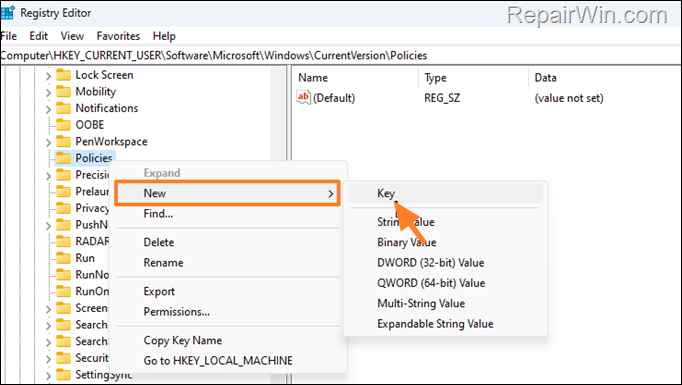Choose Export from the context menu
682x385 pixels.
(227, 291)
